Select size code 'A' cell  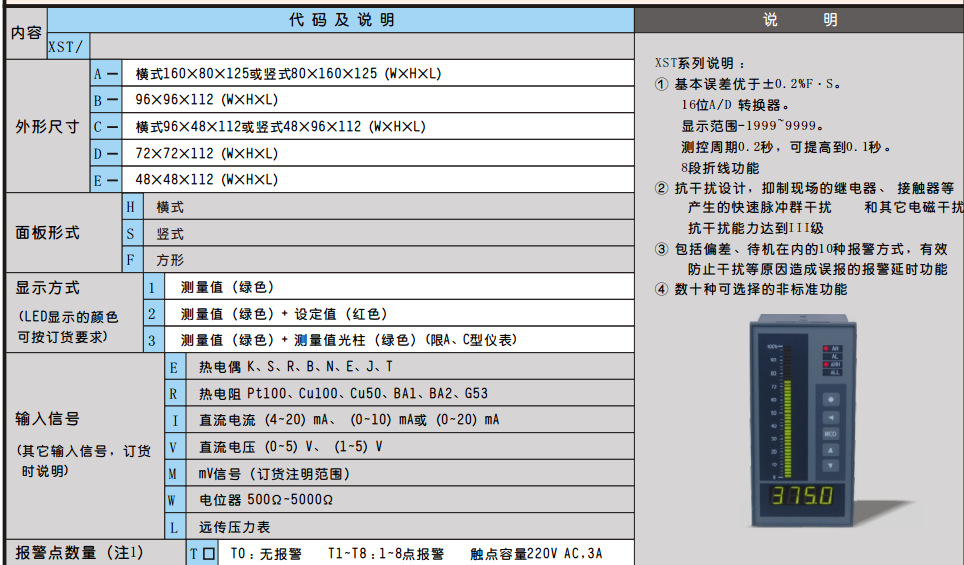106,74
